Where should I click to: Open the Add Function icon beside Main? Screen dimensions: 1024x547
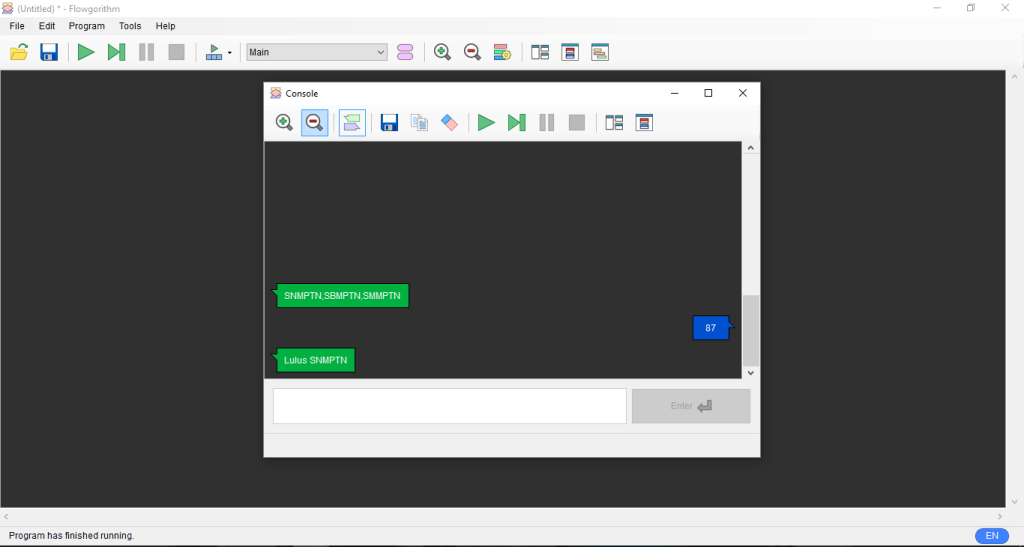[x=405, y=52]
